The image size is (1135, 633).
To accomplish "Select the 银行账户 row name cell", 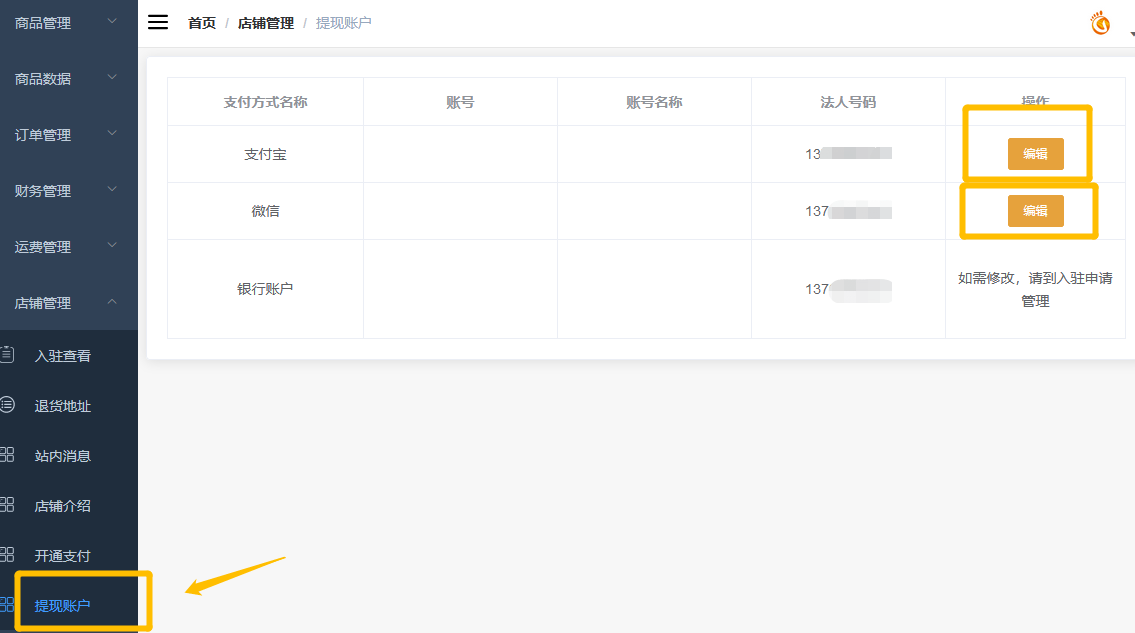I will pos(265,289).
